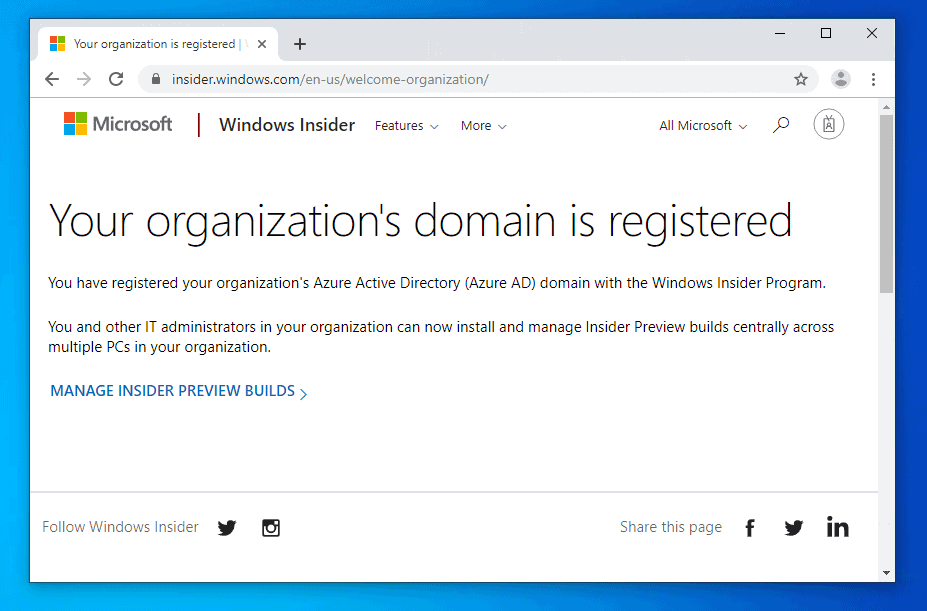927x611 pixels.
Task: Open the Windows Insider home link
Action: tap(287, 125)
